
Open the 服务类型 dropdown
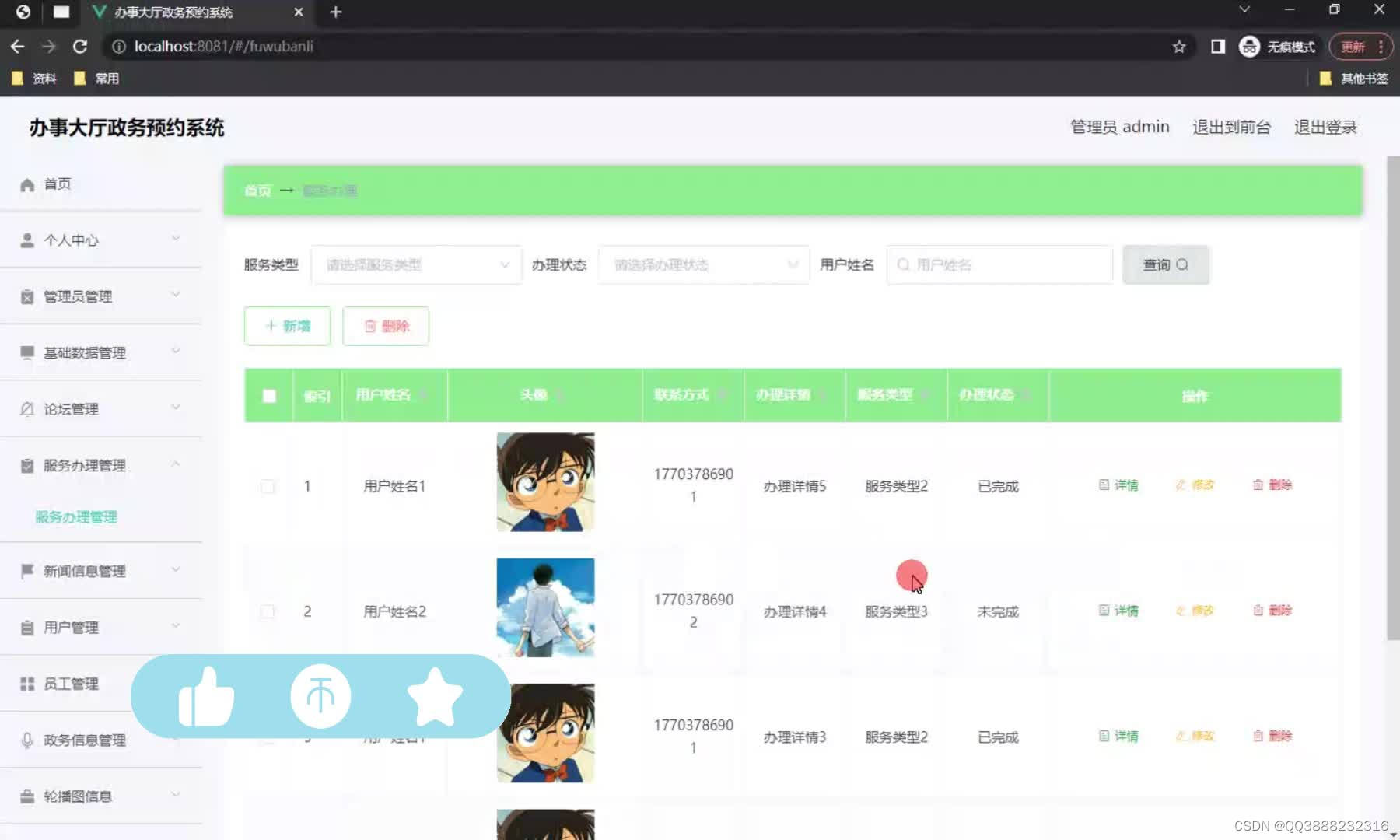(x=416, y=264)
